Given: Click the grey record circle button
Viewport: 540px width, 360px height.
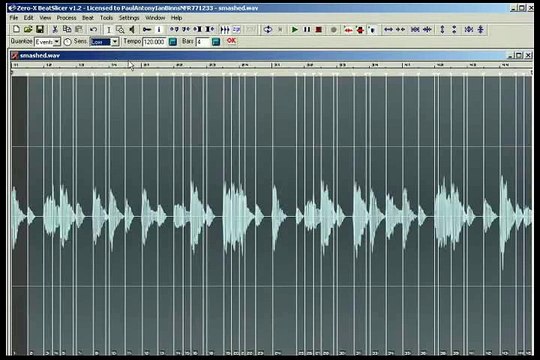Looking at the screenshot, I should pos(333,30).
